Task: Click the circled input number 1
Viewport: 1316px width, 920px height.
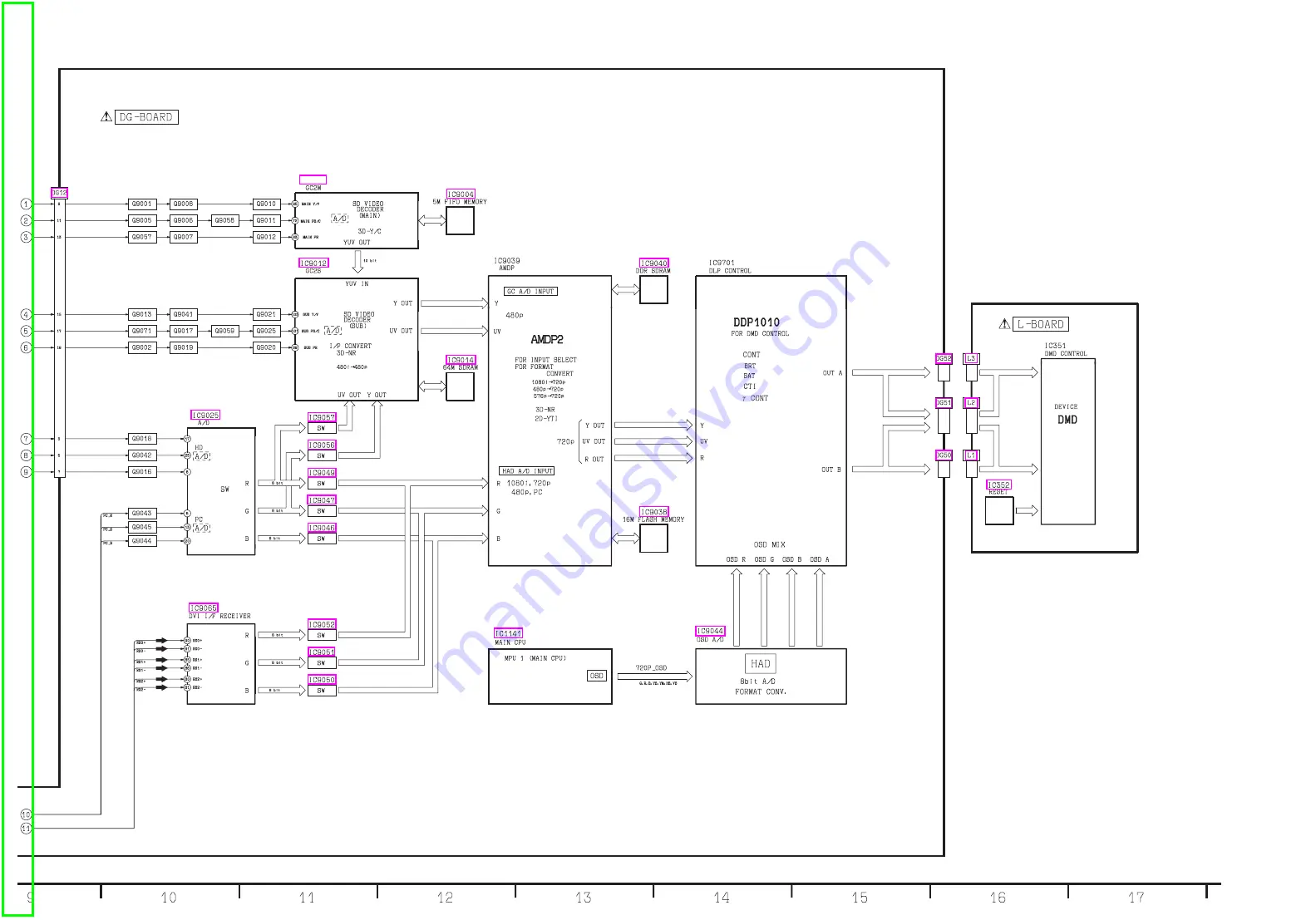Action: coord(26,204)
